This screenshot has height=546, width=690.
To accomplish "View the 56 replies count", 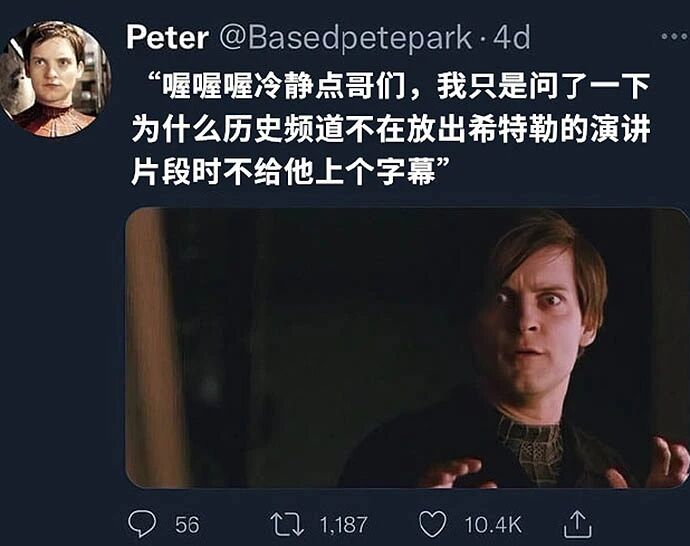I will coord(187,525).
